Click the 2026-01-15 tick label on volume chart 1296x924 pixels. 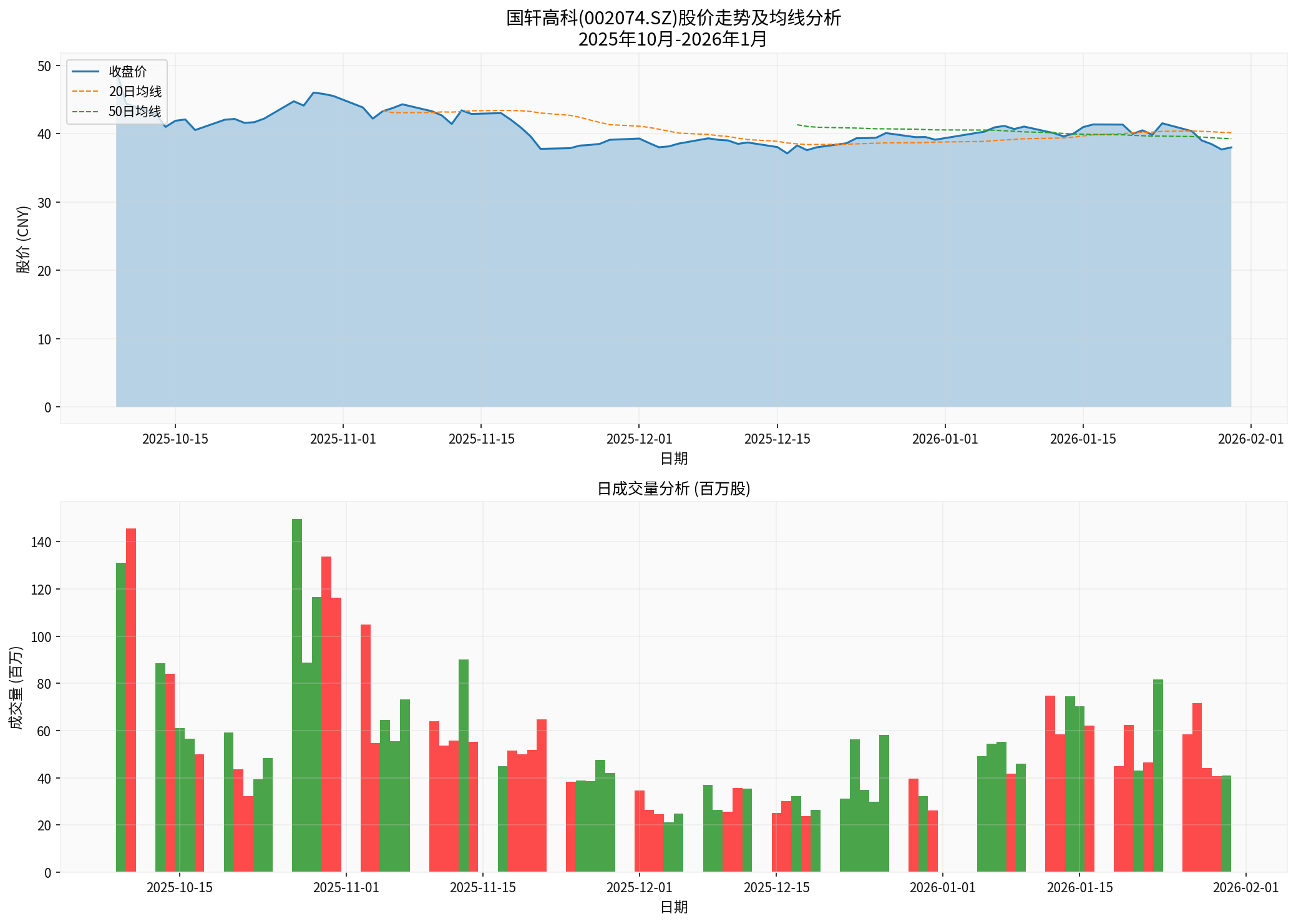[1079, 888]
